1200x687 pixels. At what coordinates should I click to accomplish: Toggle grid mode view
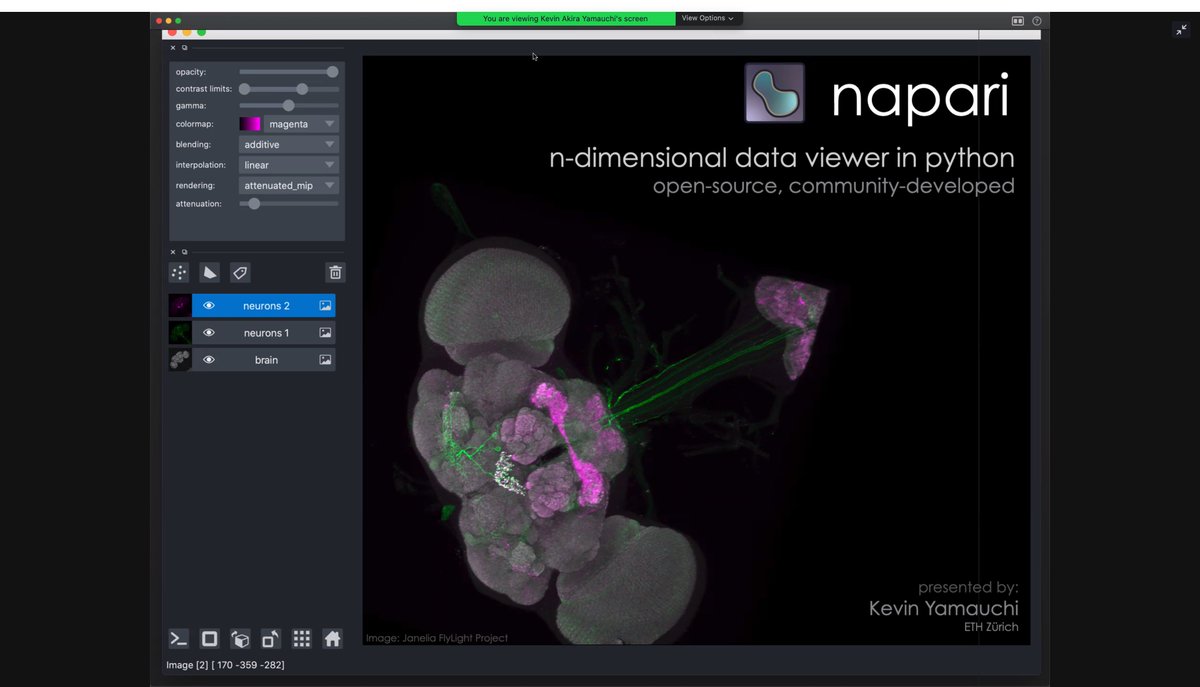coord(302,639)
